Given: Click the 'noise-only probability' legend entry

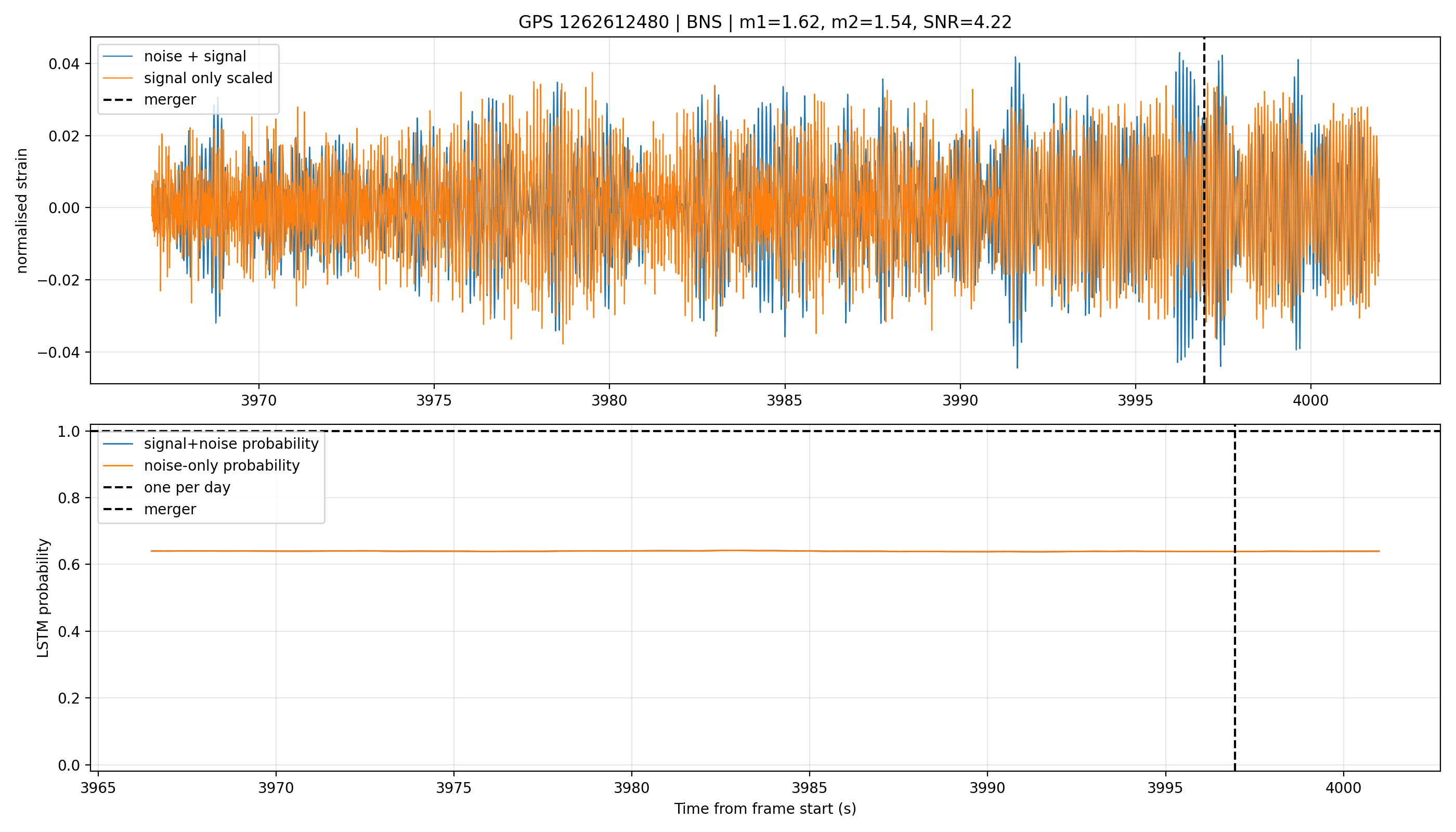Looking at the screenshot, I should (222, 466).
